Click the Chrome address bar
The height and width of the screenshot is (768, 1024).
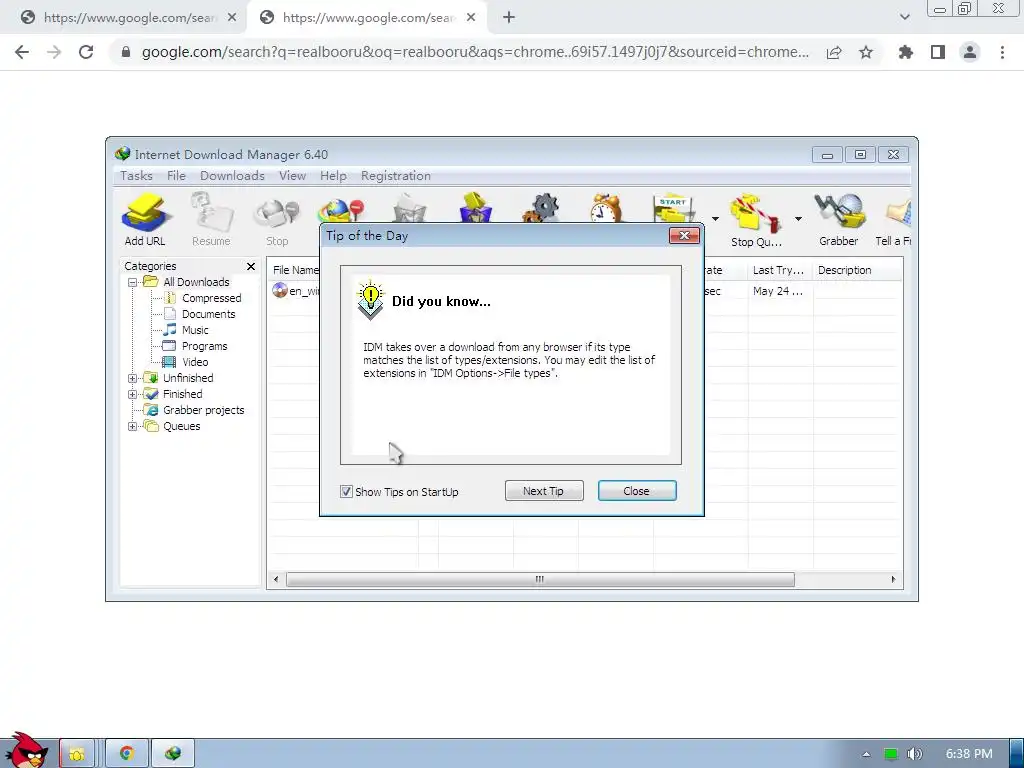(475, 52)
